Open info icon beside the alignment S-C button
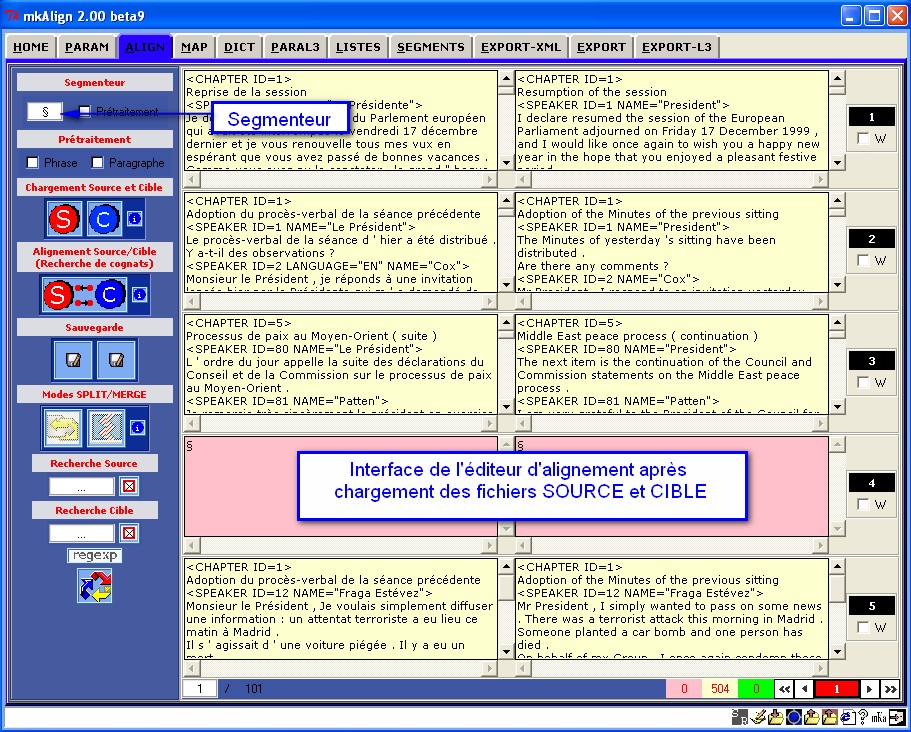The height and width of the screenshot is (732, 911). 139,295
